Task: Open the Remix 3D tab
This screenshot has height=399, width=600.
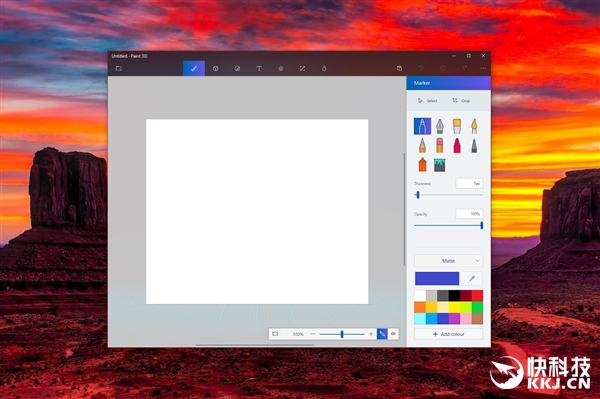Action: [x=324, y=68]
